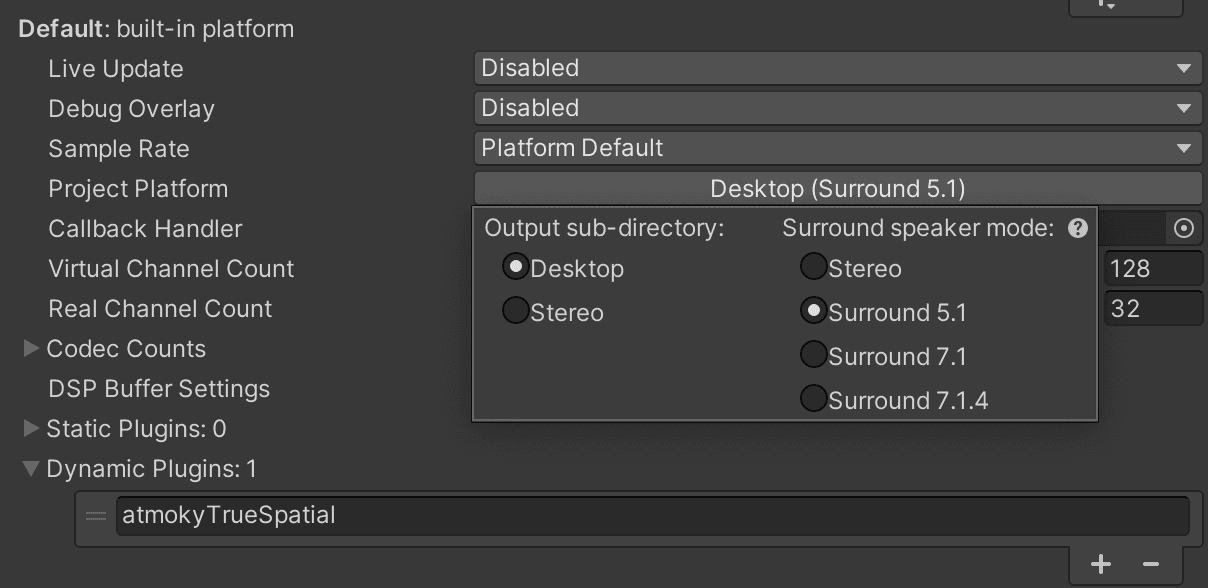Open help for Surround speaker mode
This screenshot has width=1208, height=588.
point(1078,228)
